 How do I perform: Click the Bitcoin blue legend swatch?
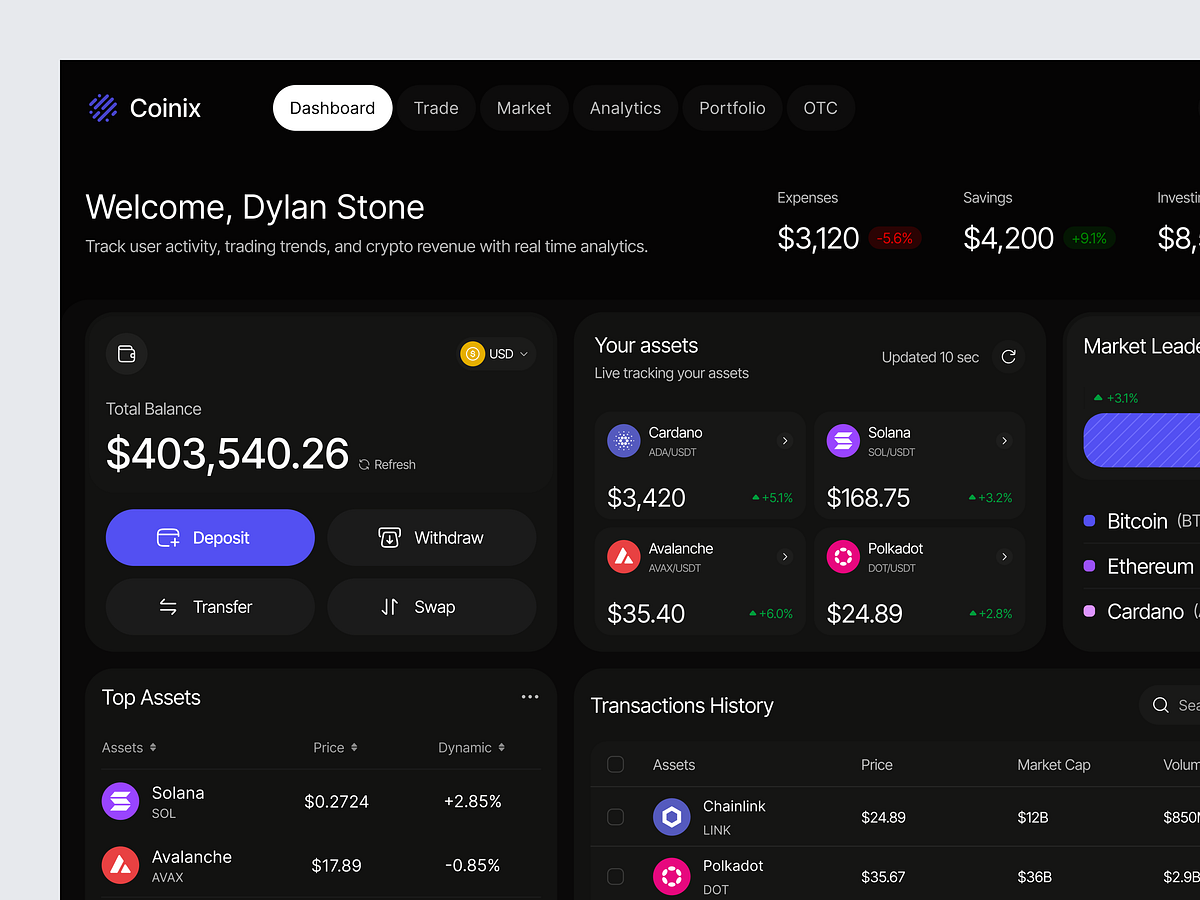1090,521
